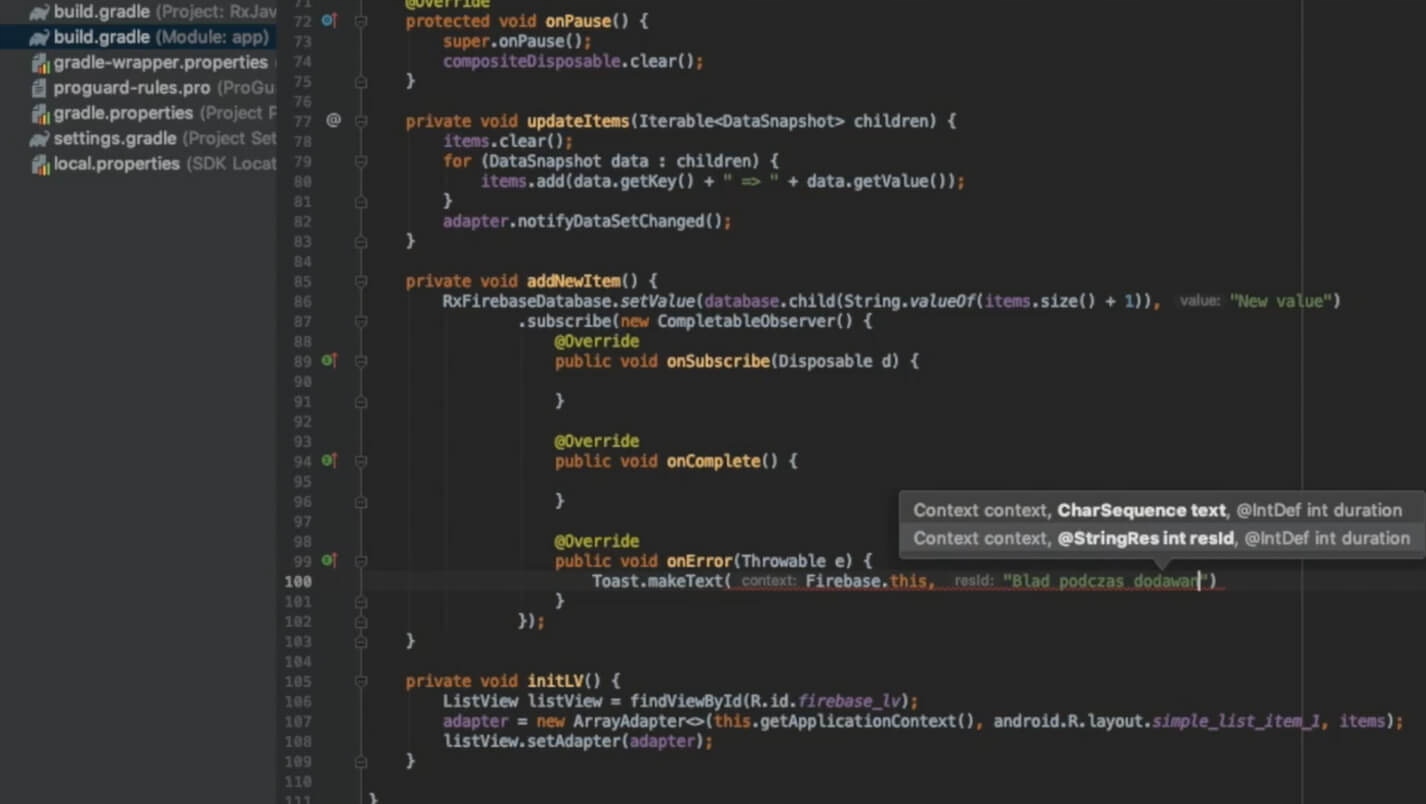The image size is (1426, 804).
Task: Select build.gradle (Module: app) in the tree
Action: [x=161, y=38]
